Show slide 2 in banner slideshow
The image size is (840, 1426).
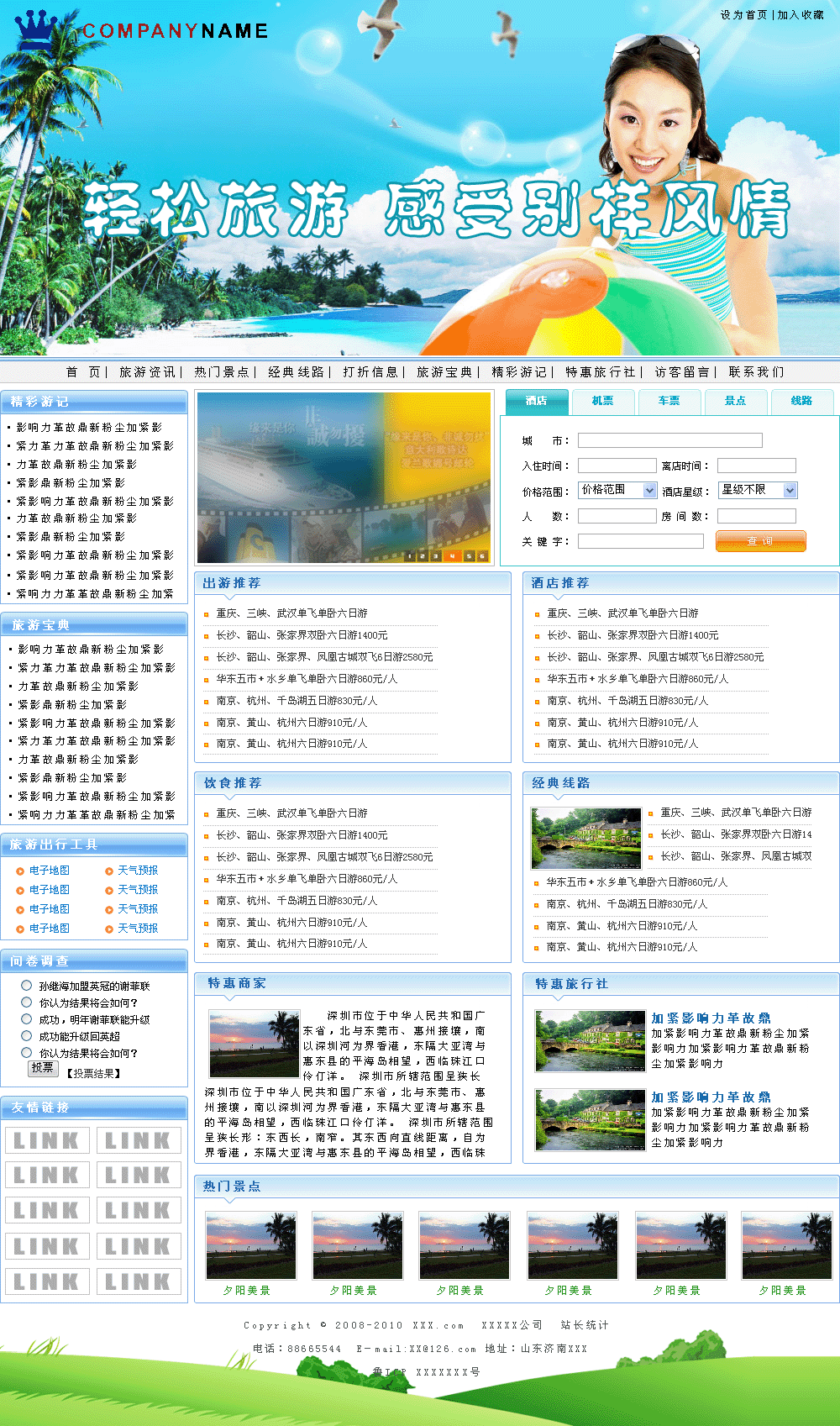(423, 555)
